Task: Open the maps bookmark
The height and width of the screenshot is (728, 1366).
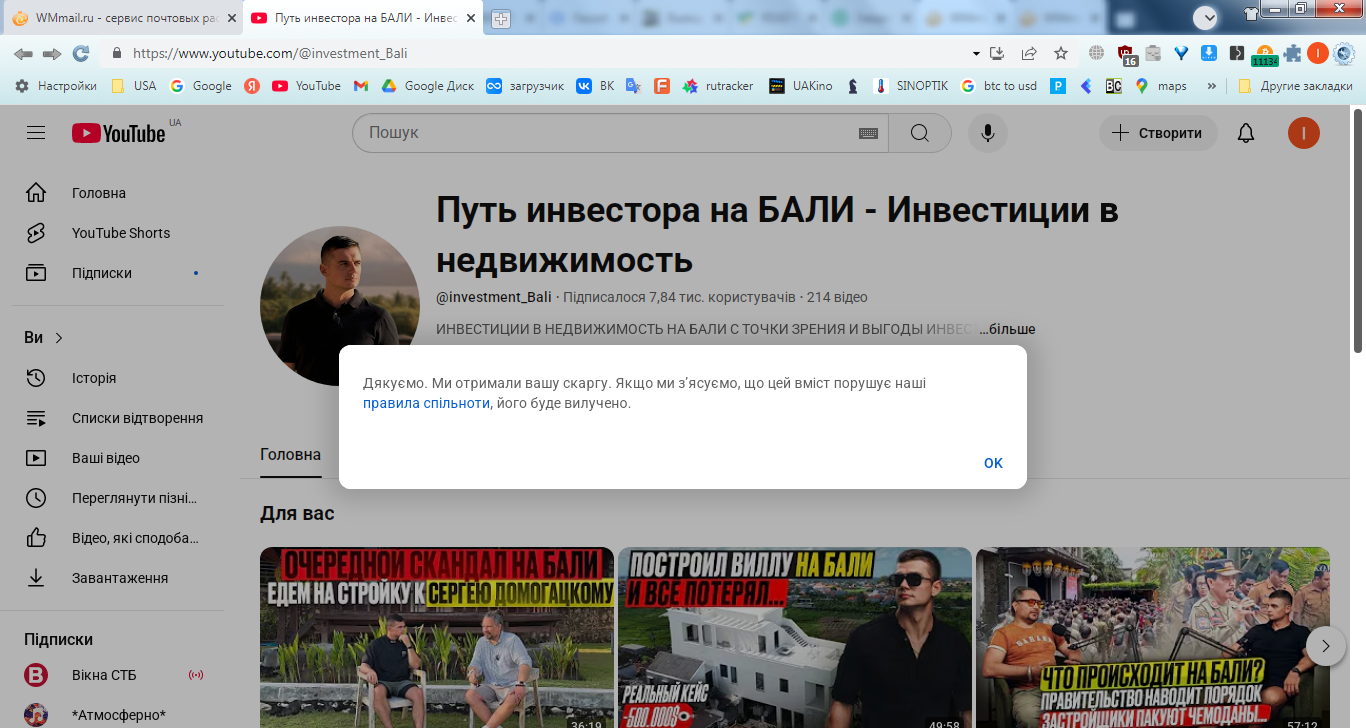Action: pos(1161,86)
